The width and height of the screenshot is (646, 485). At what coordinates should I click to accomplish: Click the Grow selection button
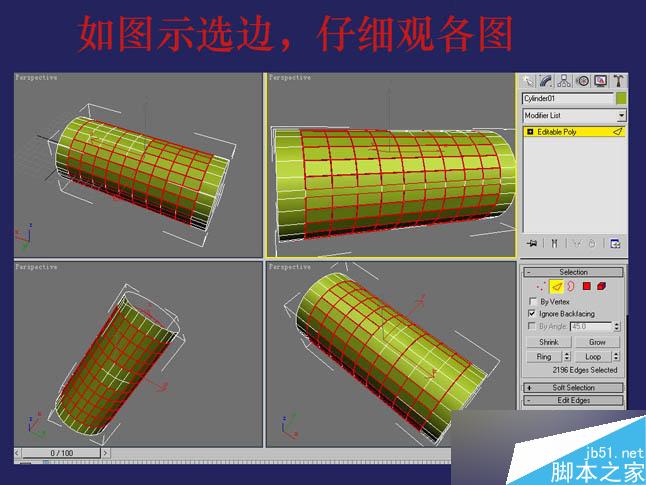coord(597,342)
